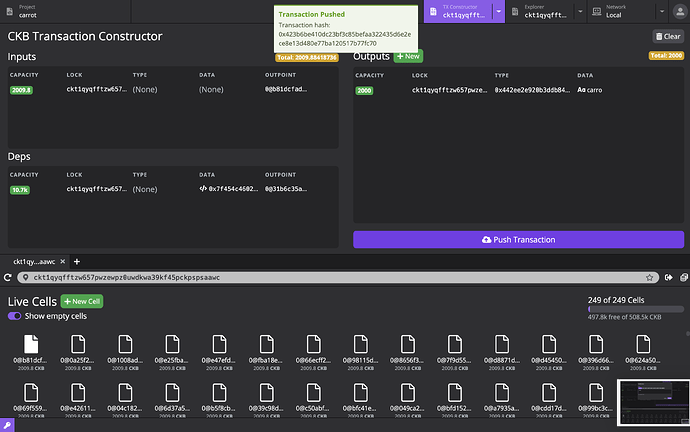Image resolution: width=690 pixels, height=432 pixels.
Task: Select live cell 0@8656f3
Action: (x=407, y=352)
